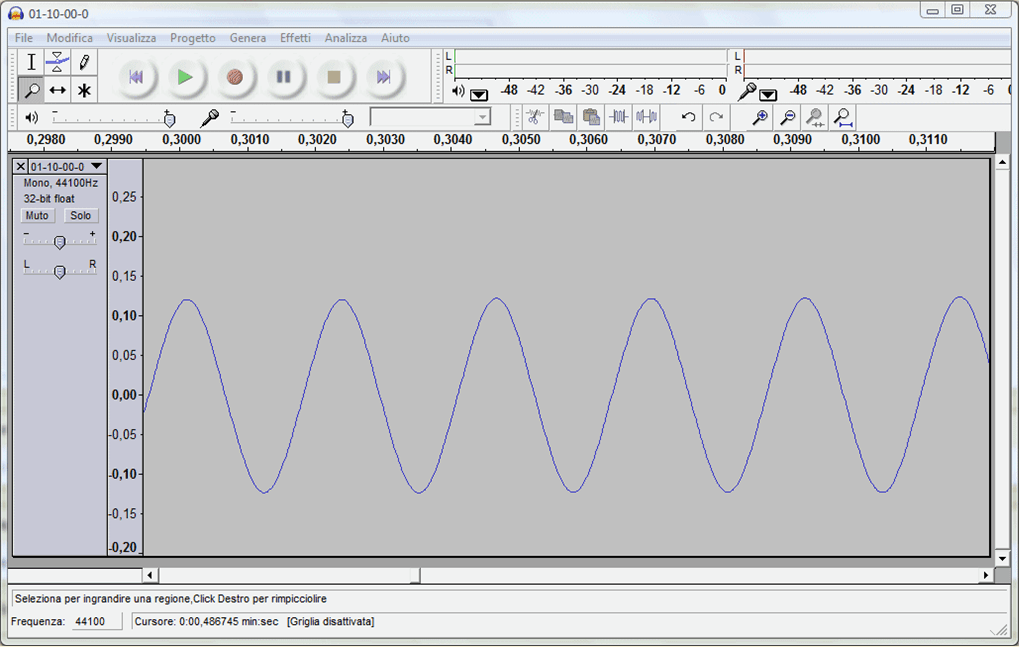
Task: Open the Aiuto menu
Action: pos(395,38)
